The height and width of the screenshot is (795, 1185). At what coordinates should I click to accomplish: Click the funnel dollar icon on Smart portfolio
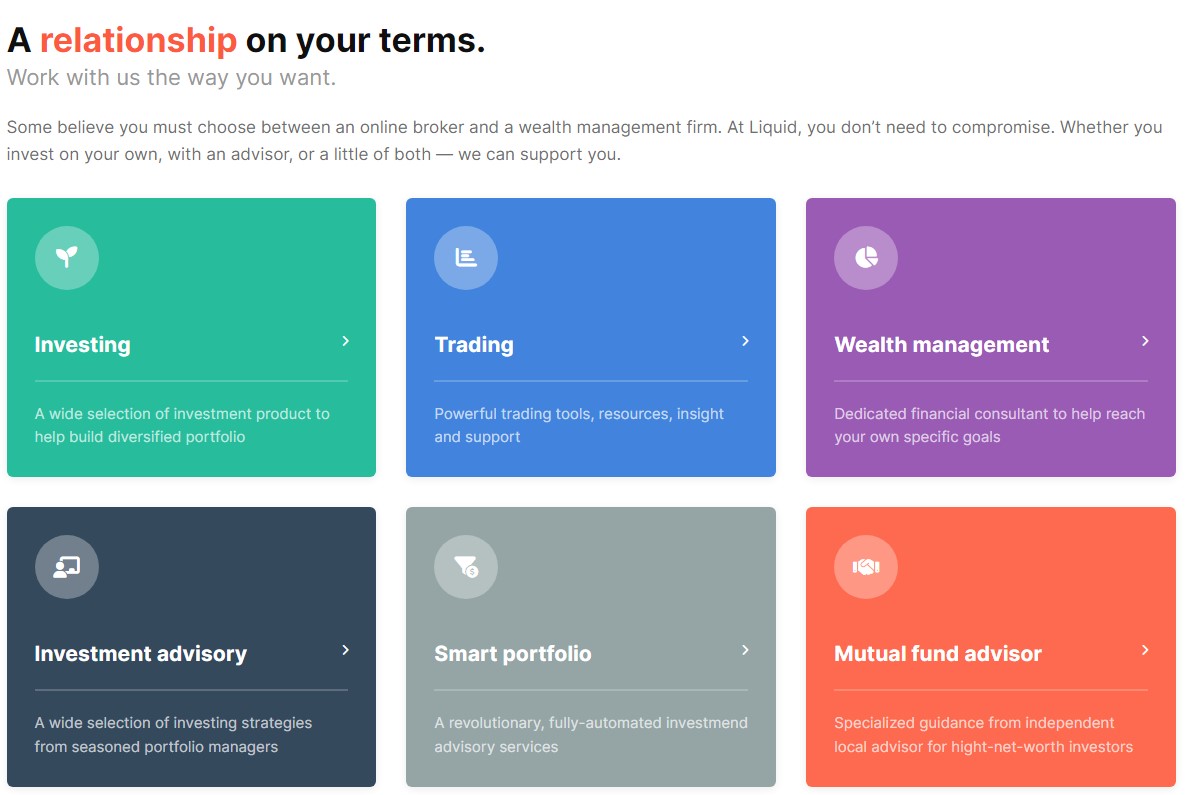click(466, 567)
